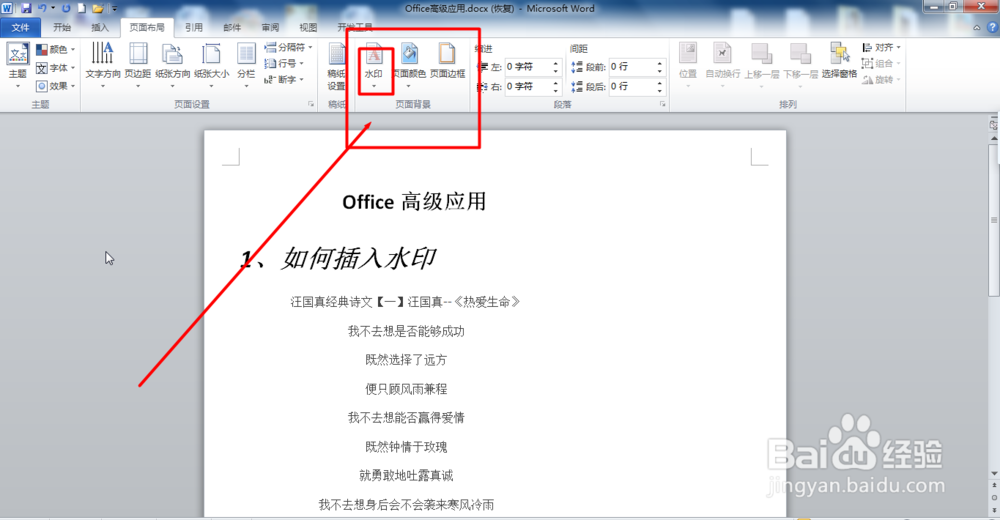Open Word help question mark icon
1000x520 pixels.
click(x=992, y=27)
